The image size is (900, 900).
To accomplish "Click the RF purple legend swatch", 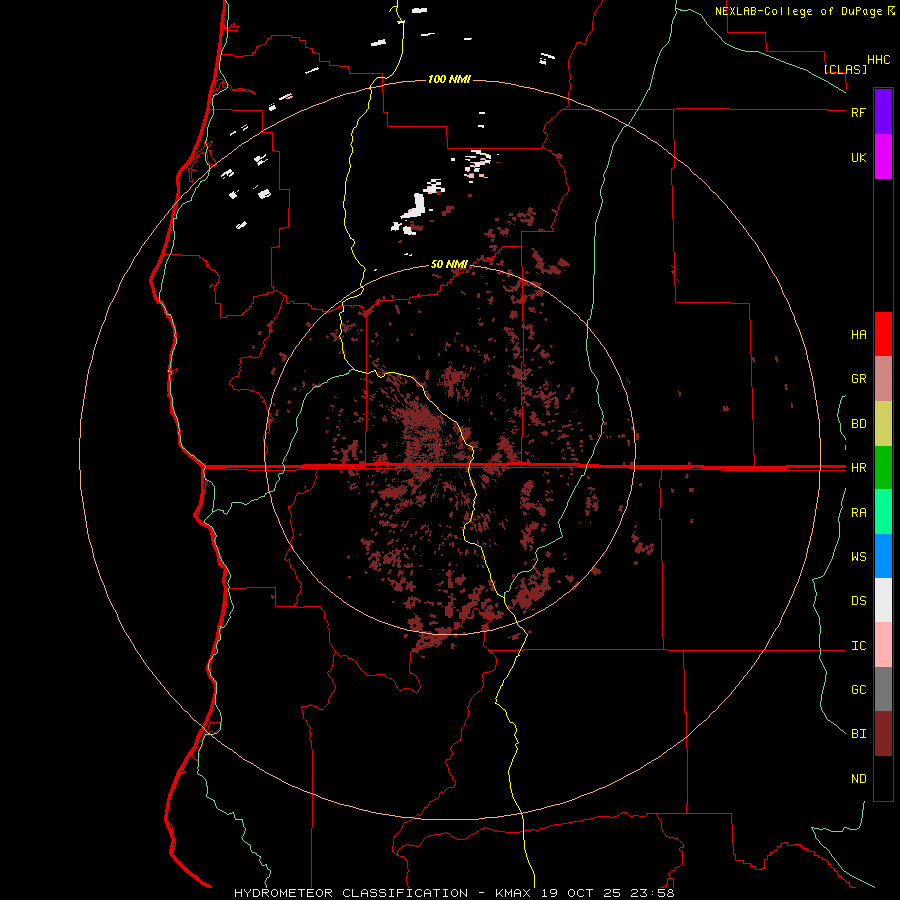I will [x=883, y=112].
